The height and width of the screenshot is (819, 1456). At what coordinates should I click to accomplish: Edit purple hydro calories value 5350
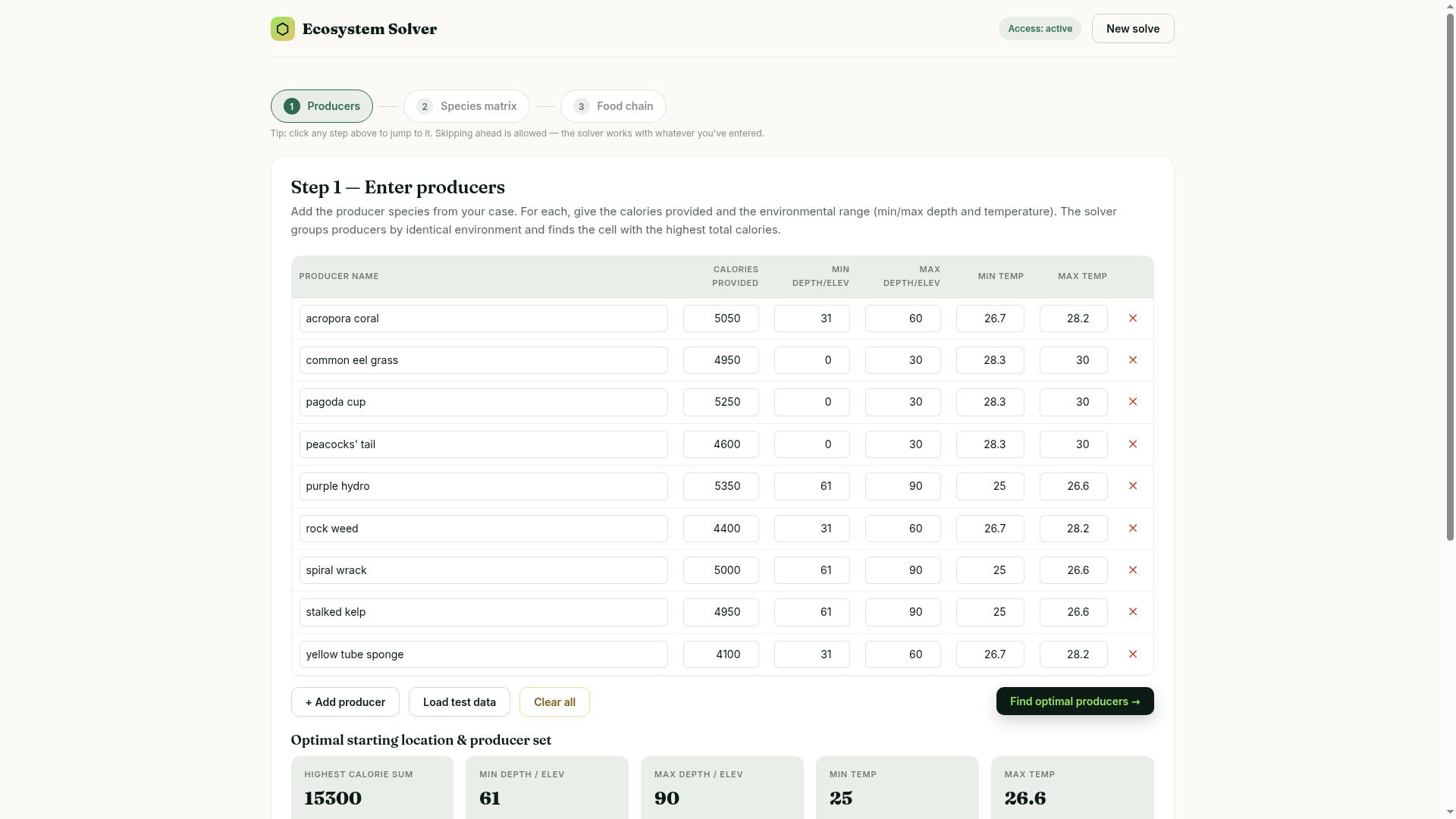pyautogui.click(x=721, y=486)
